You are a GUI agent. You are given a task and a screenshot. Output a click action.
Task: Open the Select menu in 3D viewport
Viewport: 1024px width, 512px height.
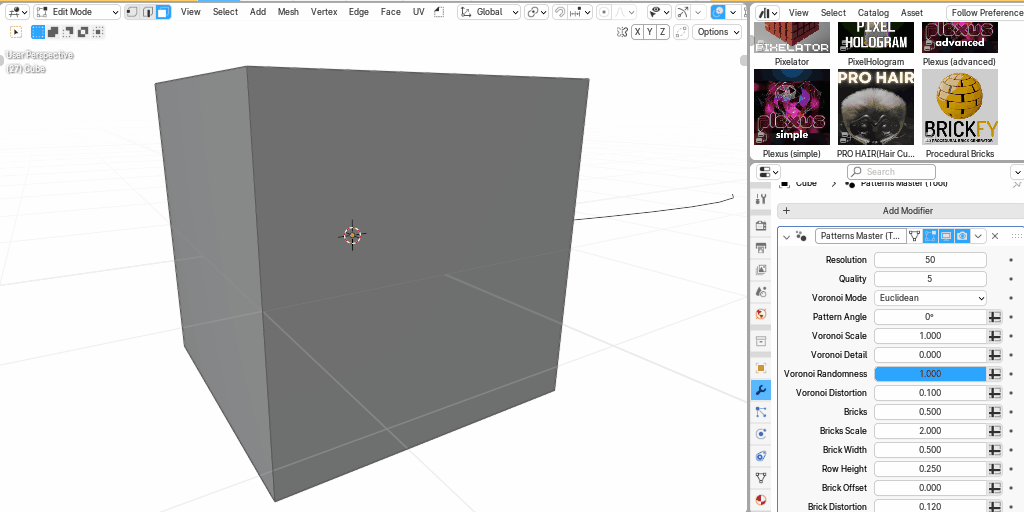coord(225,12)
